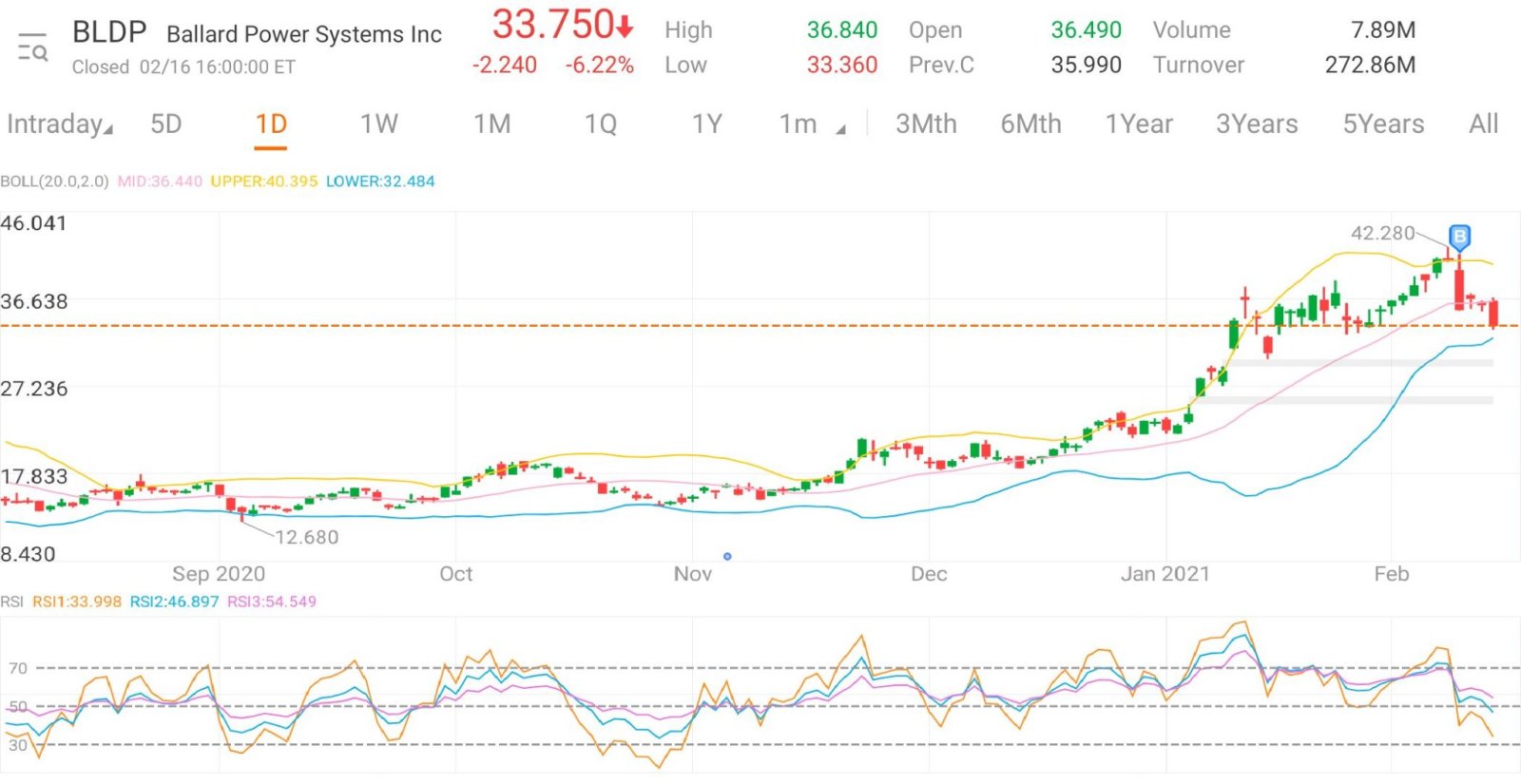Screen dimensions: 1521x784
Task: Tap the blue B buy marker
Action: point(1459,237)
